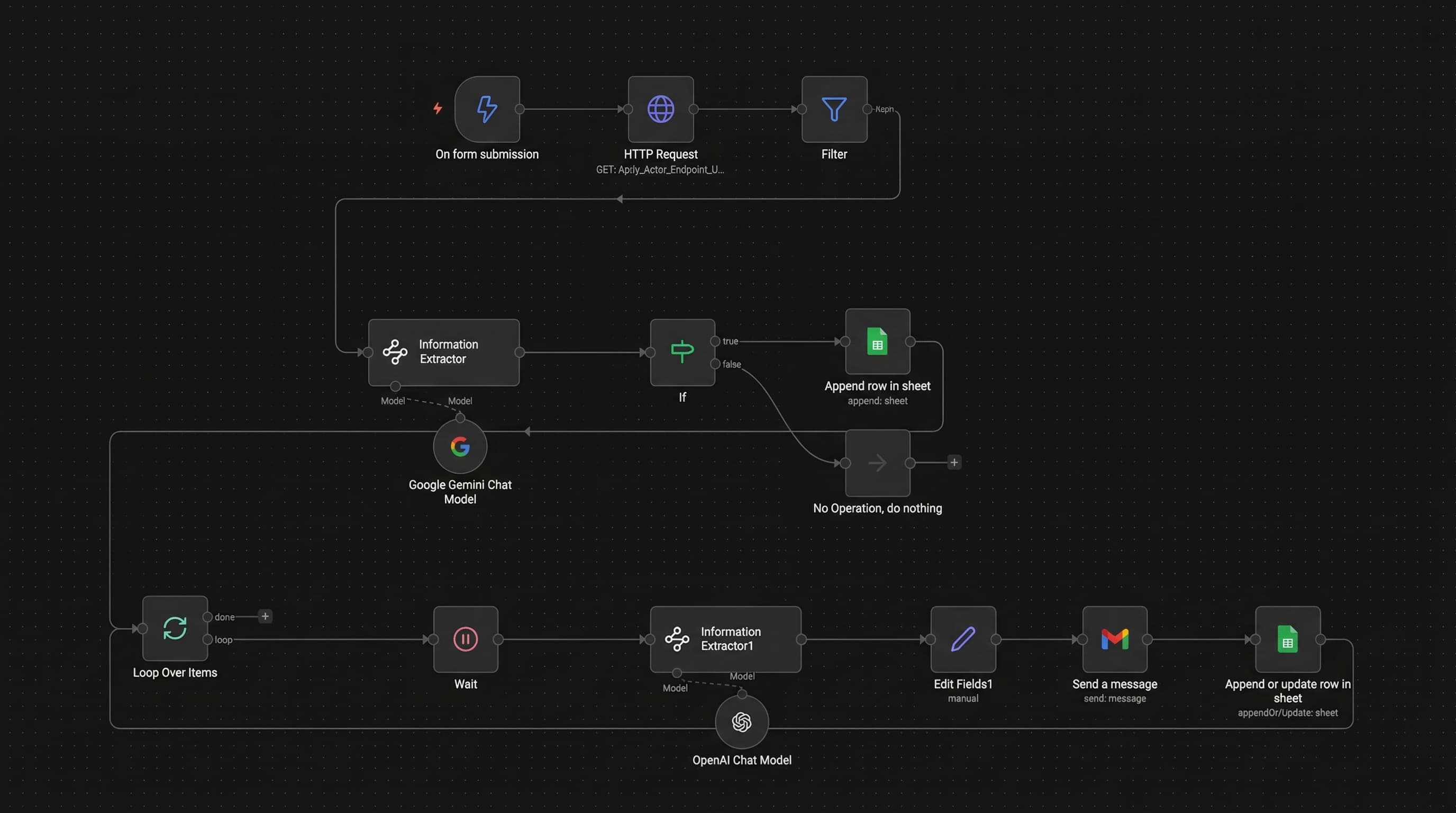Viewport: 1456px width, 813px height.
Task: Select the Information Extractor node
Action: pyautogui.click(x=443, y=352)
